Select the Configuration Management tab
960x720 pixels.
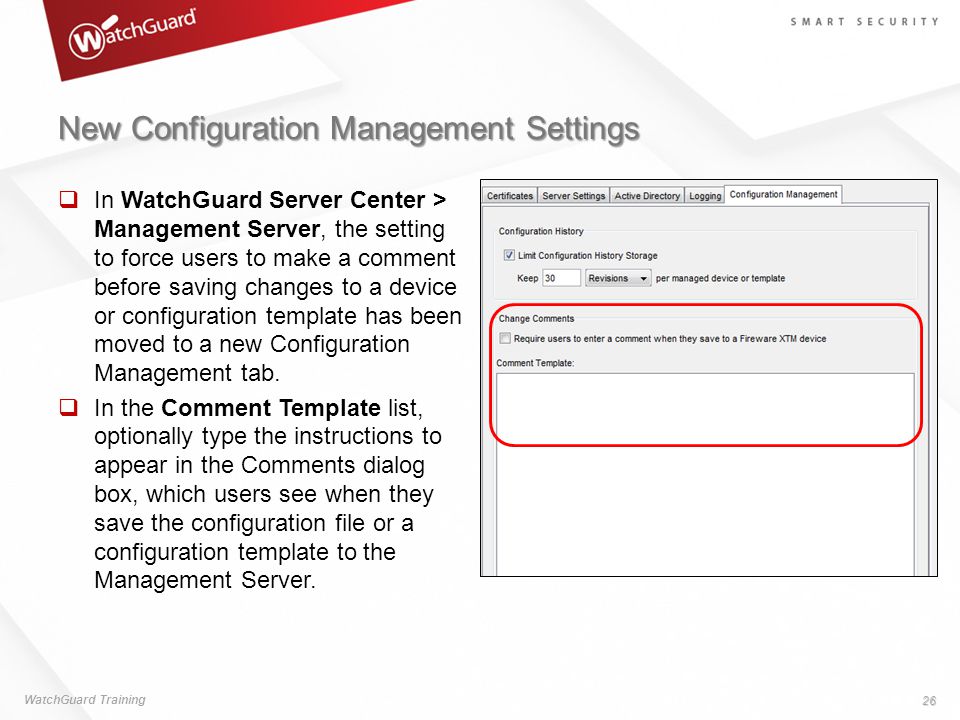783,194
